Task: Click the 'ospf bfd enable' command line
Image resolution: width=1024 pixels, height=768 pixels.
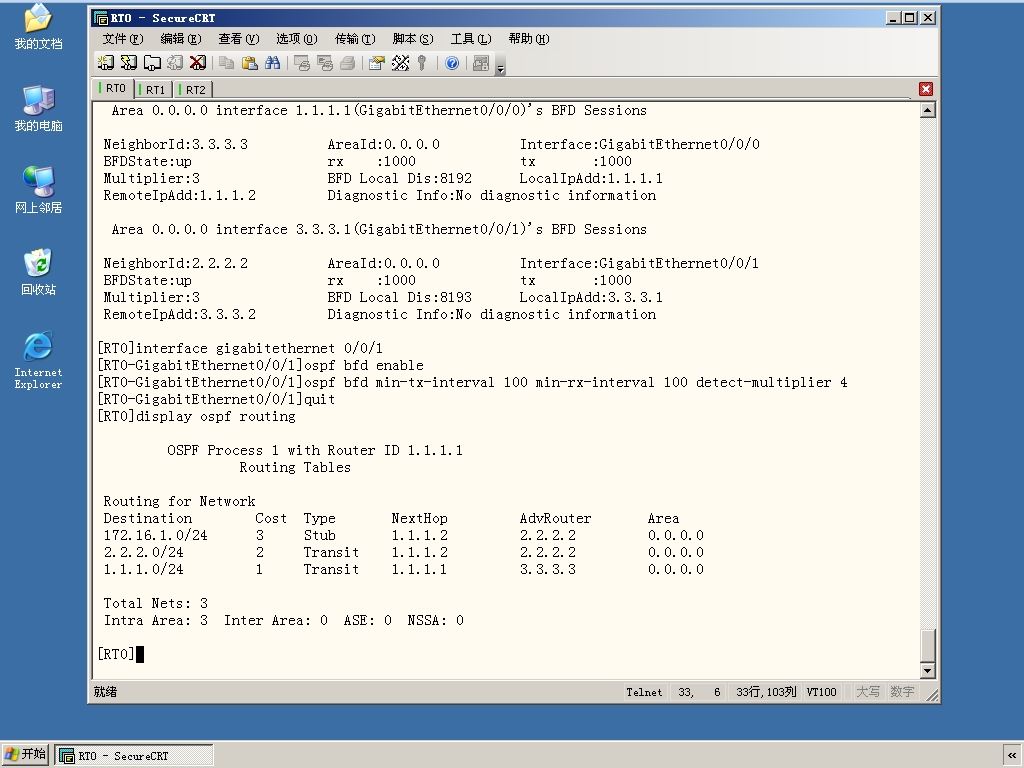Action: coord(260,365)
